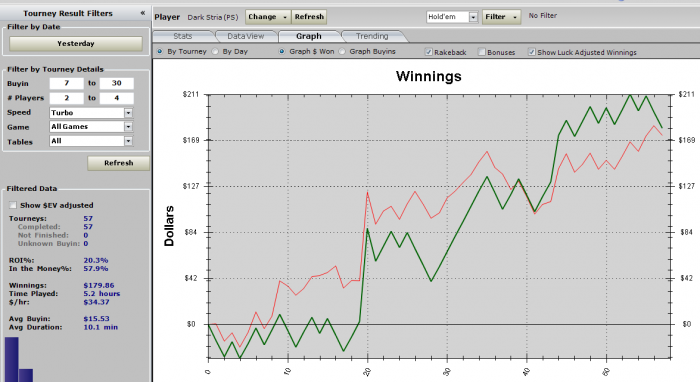
Task: Toggle the Rakeback checkbox
Action: 429,52
